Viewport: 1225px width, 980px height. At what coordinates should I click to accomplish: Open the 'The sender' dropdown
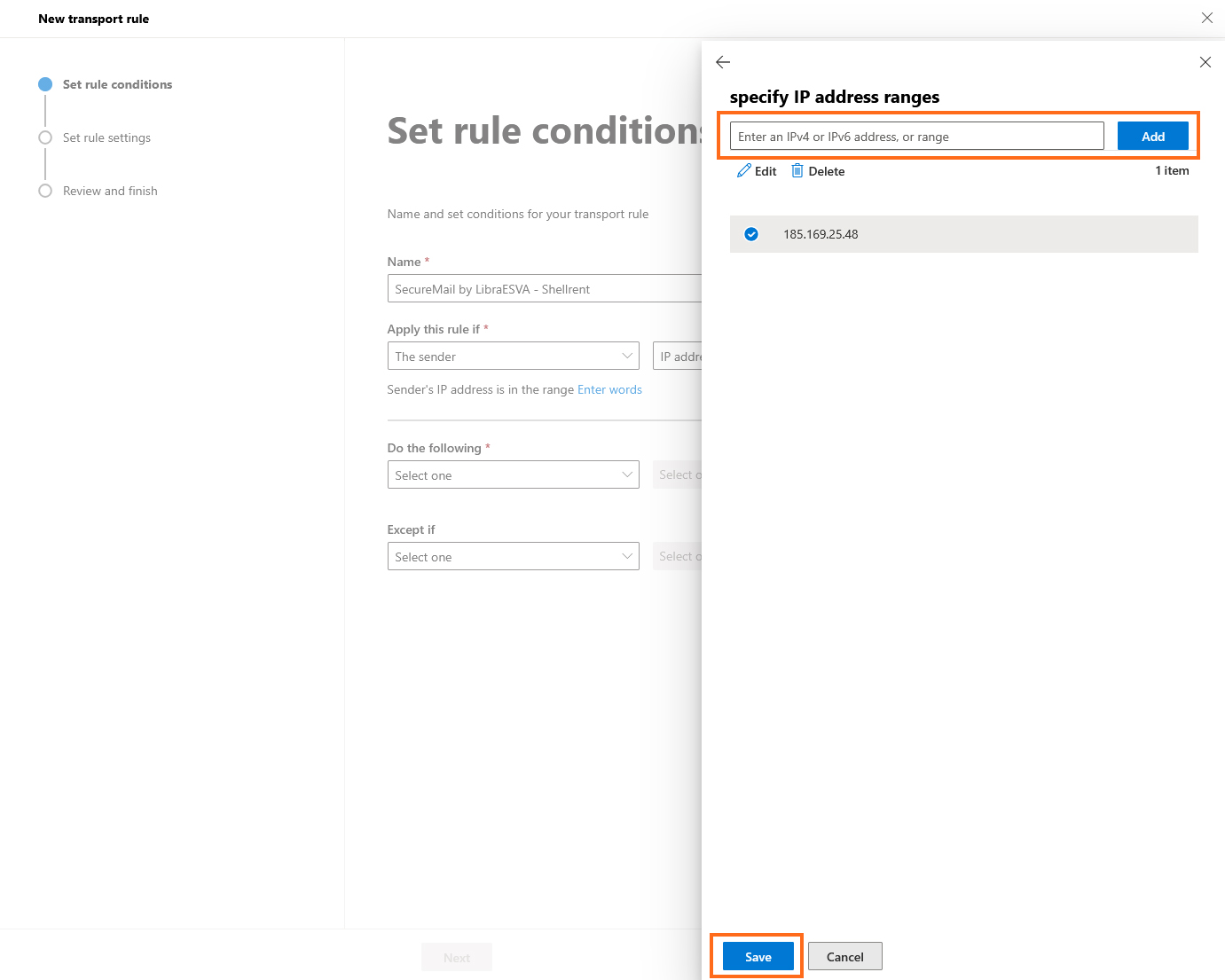coord(513,356)
